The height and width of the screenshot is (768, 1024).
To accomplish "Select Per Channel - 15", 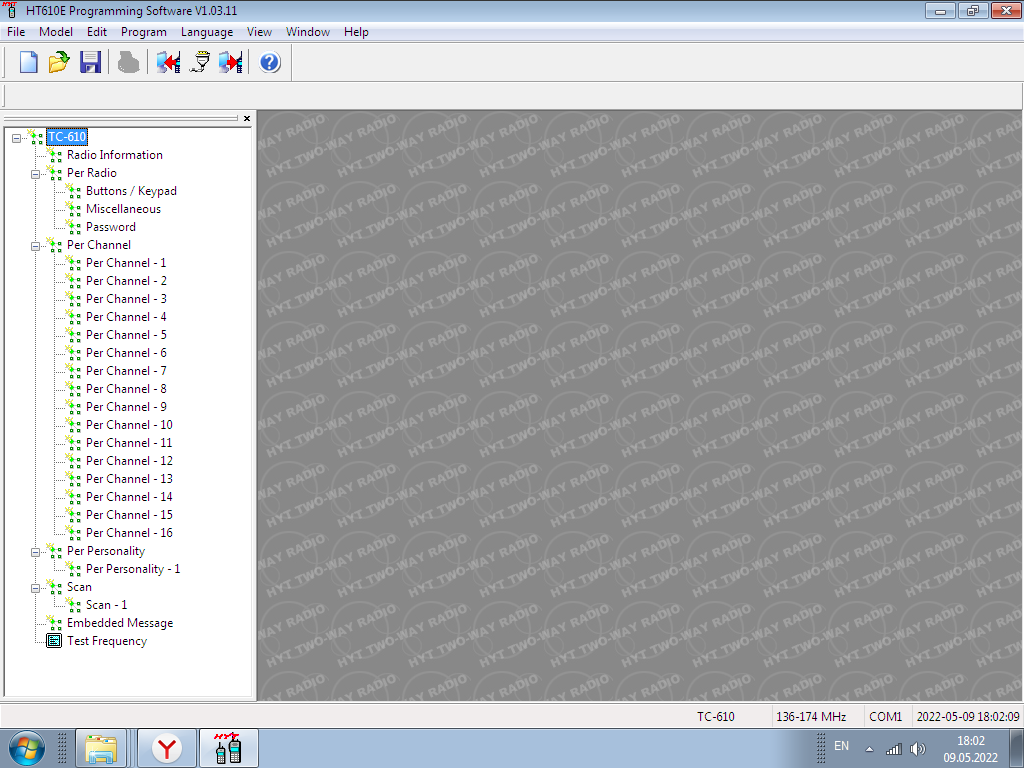I will 129,515.
